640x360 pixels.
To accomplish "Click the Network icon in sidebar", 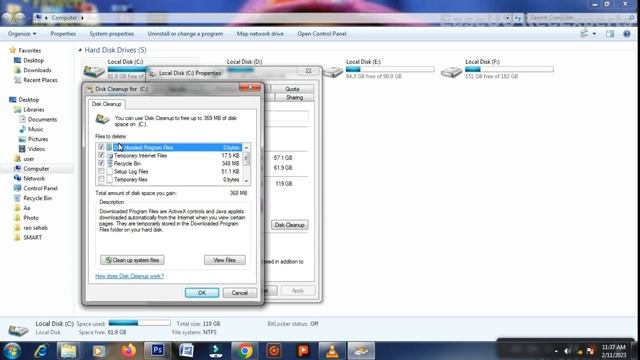I will (17, 178).
